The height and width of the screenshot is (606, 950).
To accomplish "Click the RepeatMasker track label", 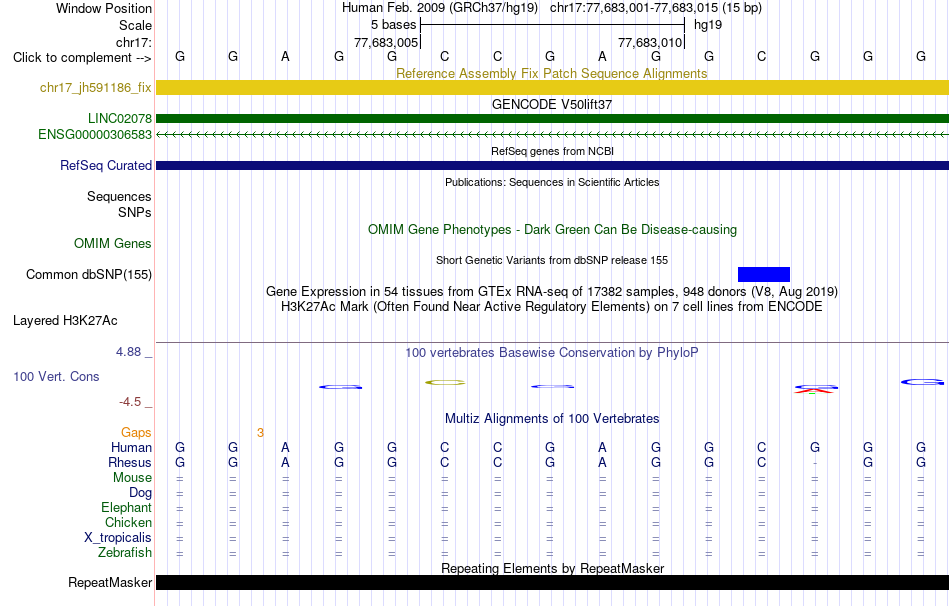I will (110, 582).
